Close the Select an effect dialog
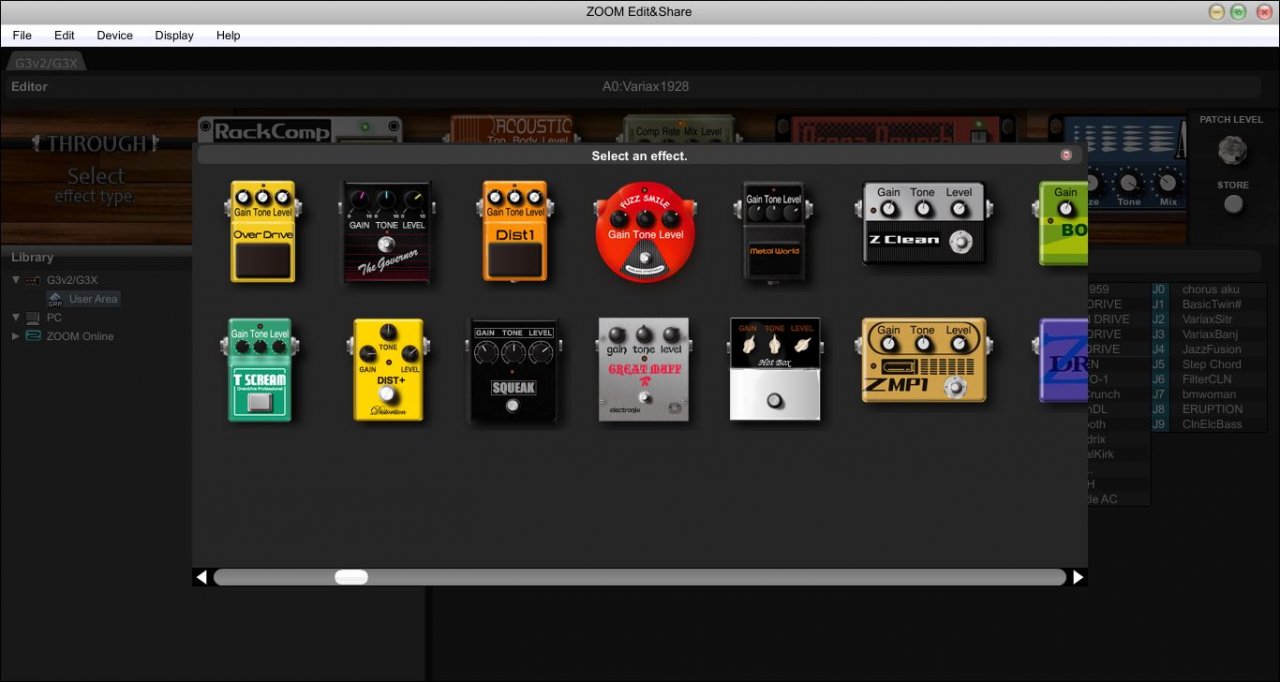 [1066, 155]
